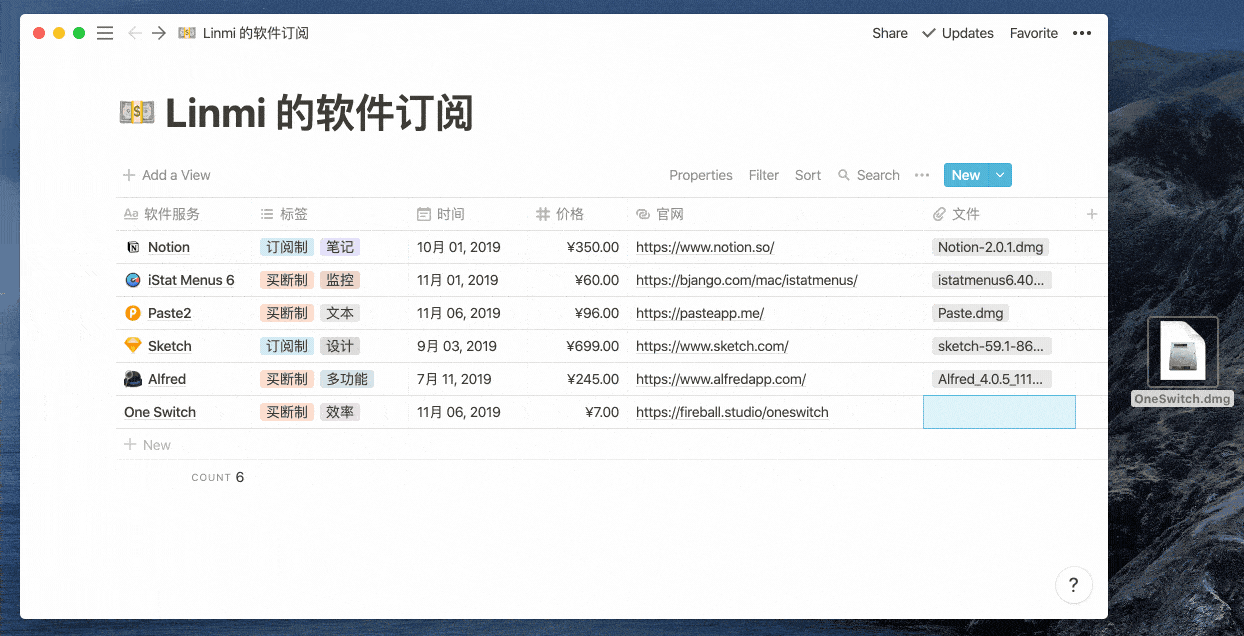This screenshot has width=1244, height=636.
Task: Click the 笔记 tag in Notion row
Action: tap(340, 247)
